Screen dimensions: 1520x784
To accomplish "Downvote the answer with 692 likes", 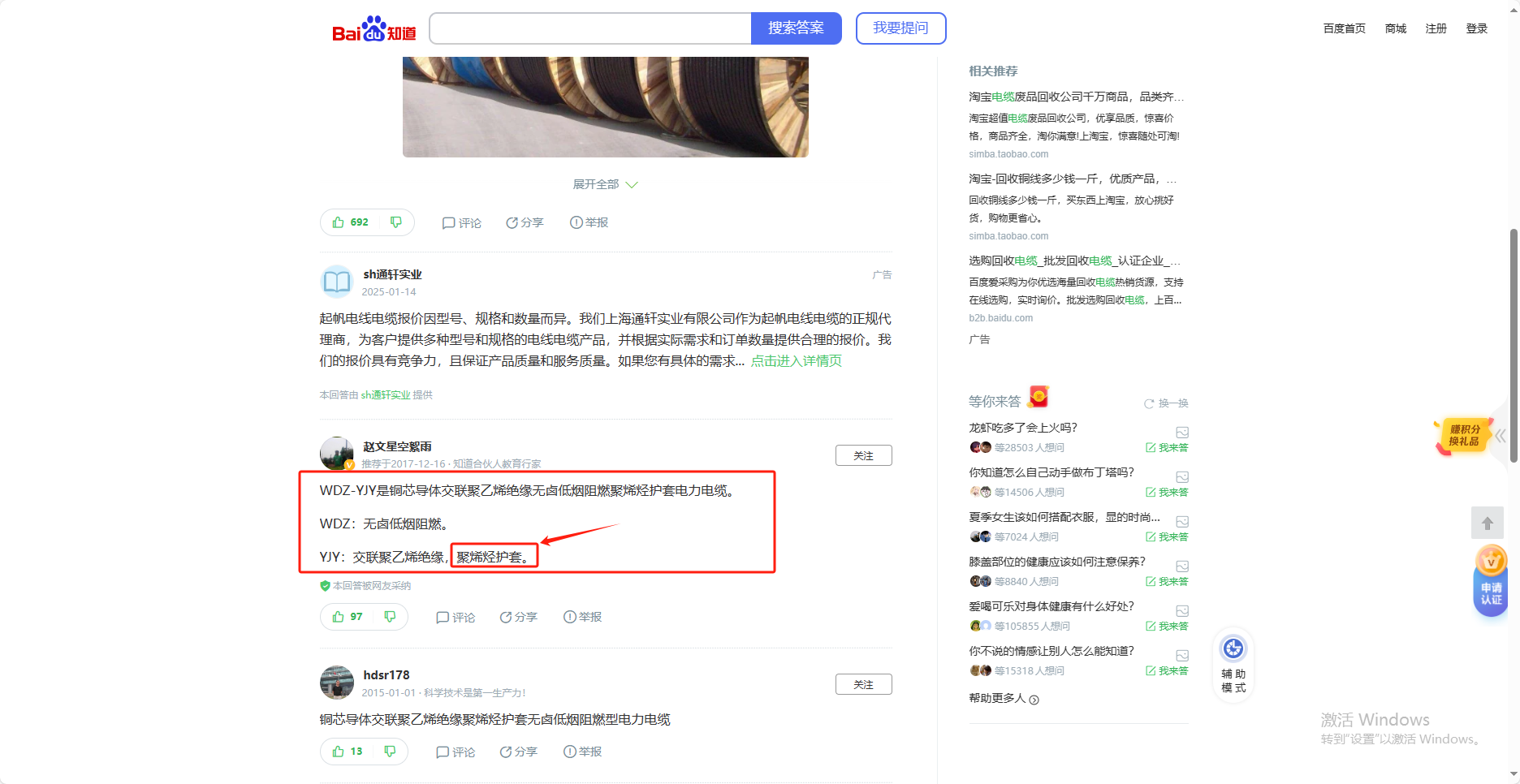I will coord(396,222).
